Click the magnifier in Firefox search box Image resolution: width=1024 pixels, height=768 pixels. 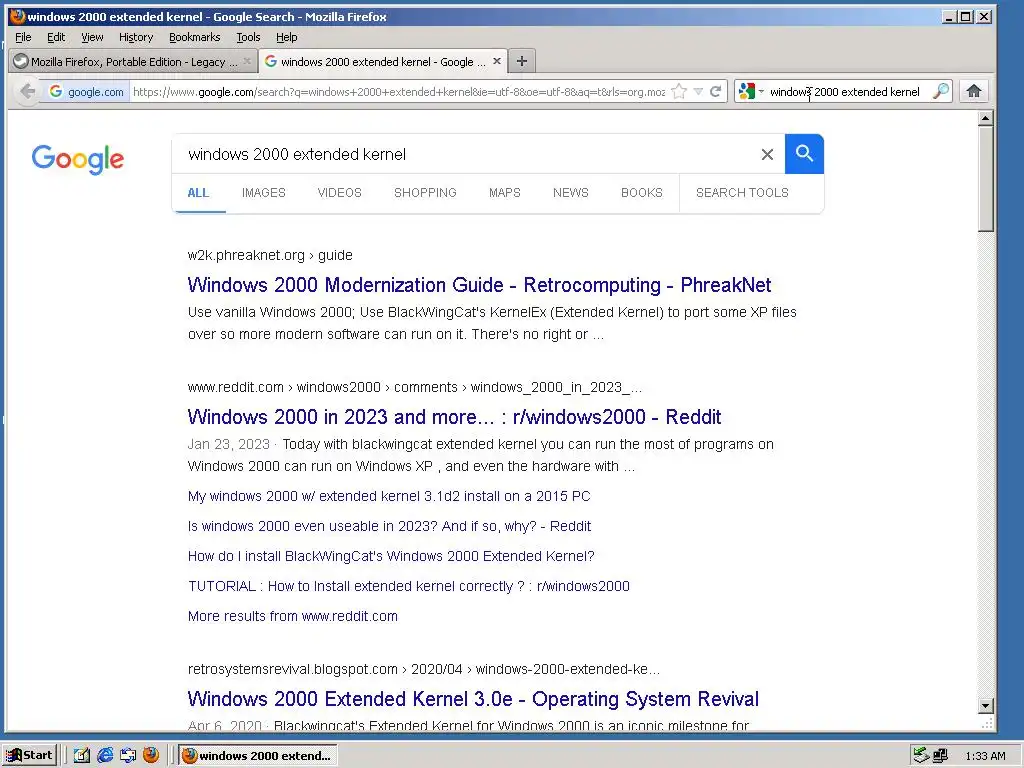click(940, 91)
